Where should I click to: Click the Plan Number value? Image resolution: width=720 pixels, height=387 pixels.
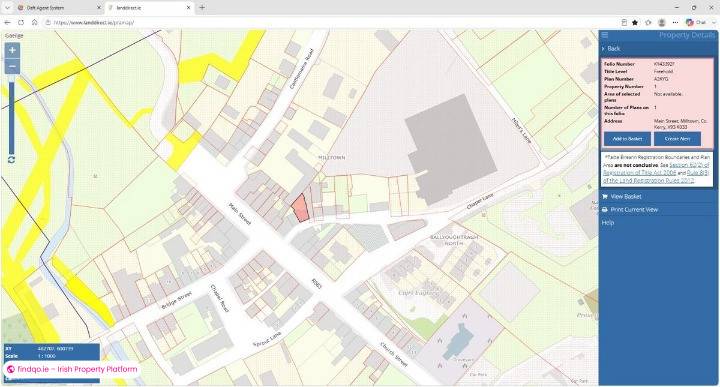pos(661,79)
